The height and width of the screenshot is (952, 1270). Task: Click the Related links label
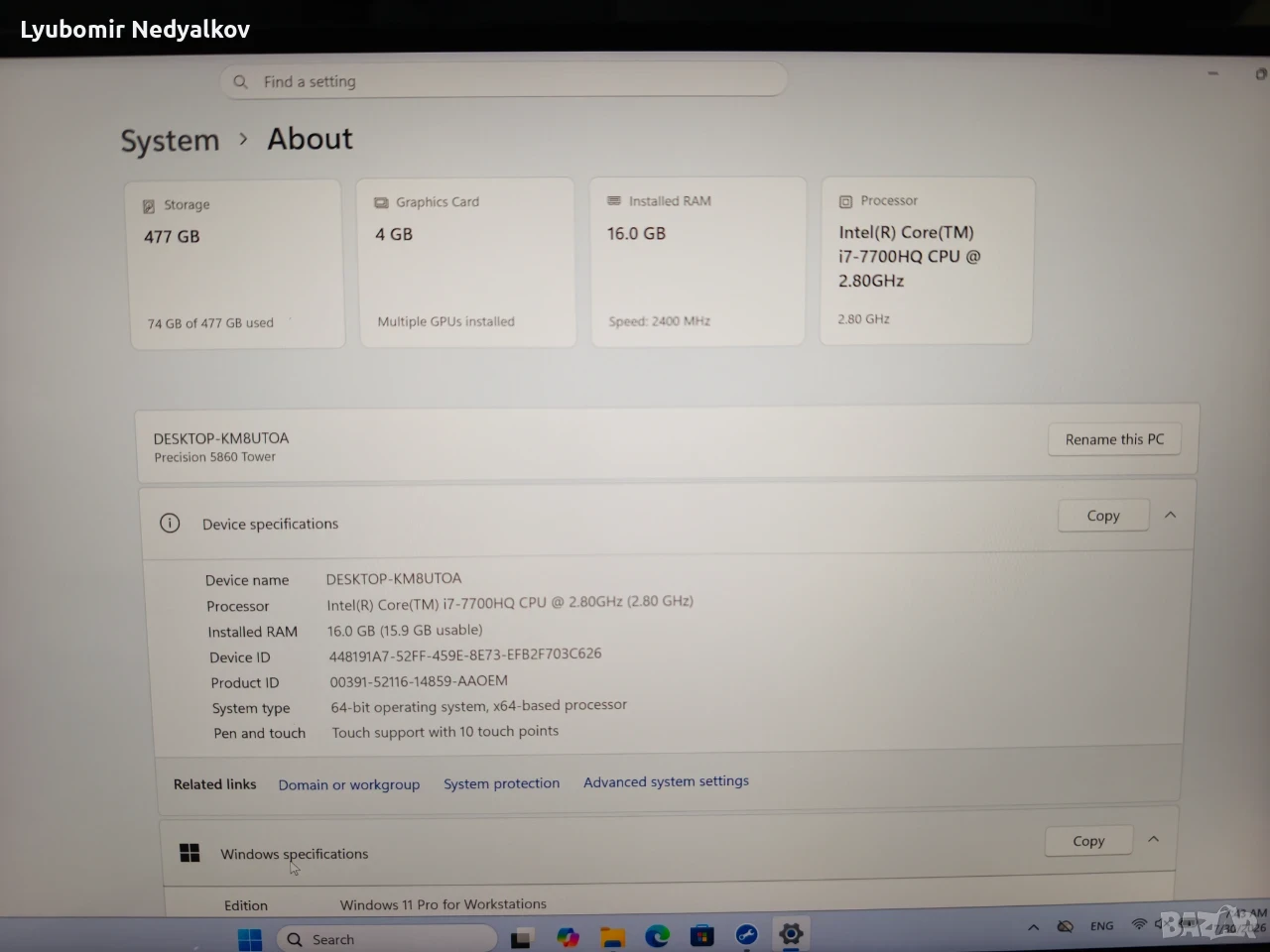tap(214, 784)
